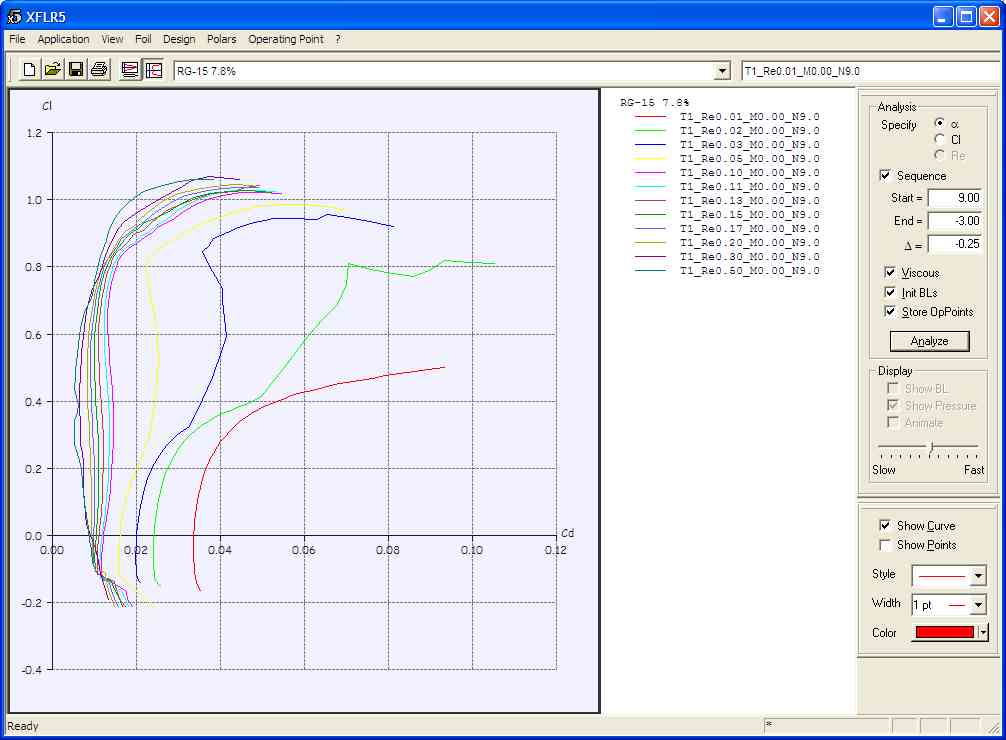
Task: Open the Design menu
Action: [179, 39]
